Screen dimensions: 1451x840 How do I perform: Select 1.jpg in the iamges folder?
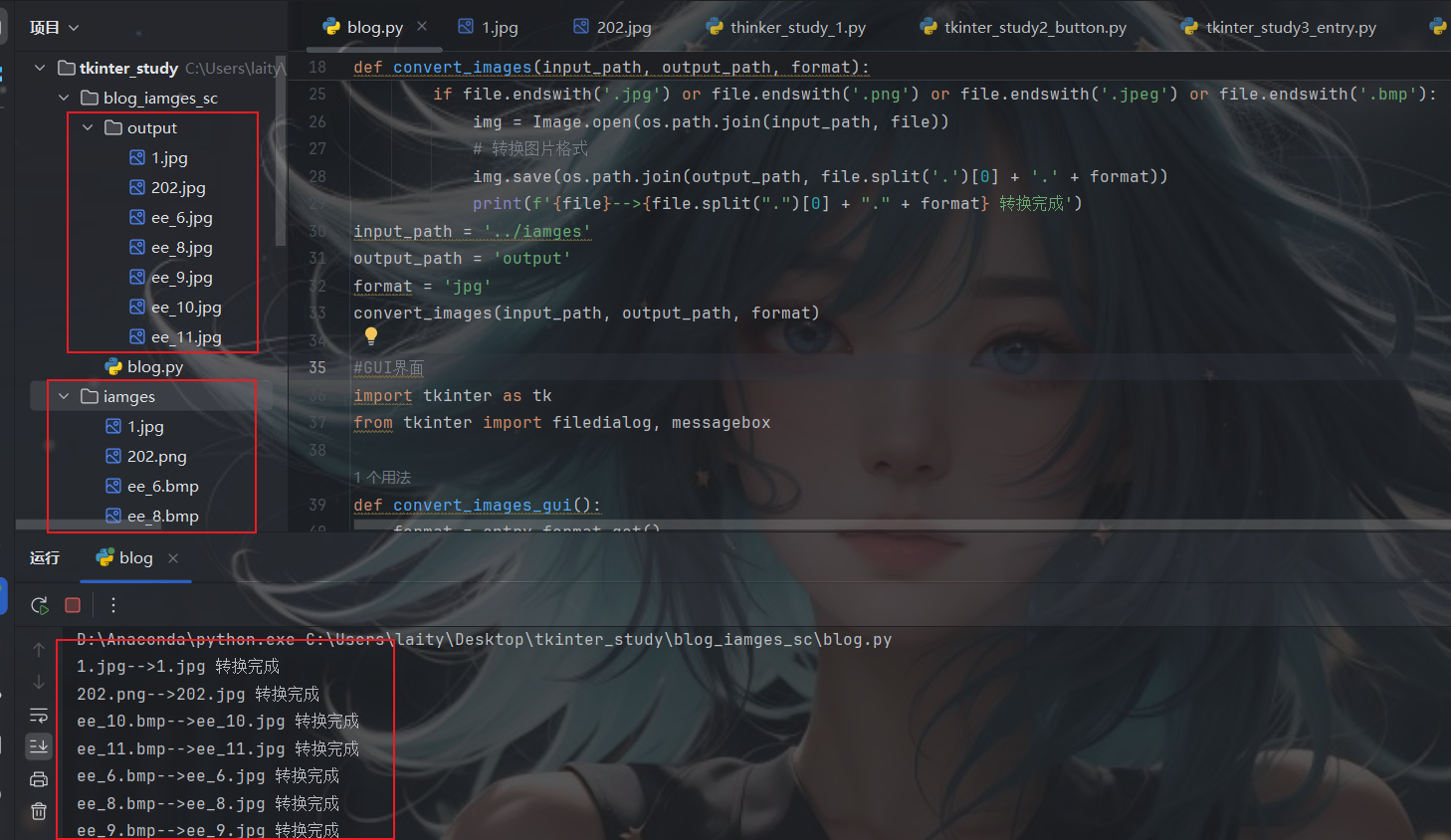[x=145, y=426]
